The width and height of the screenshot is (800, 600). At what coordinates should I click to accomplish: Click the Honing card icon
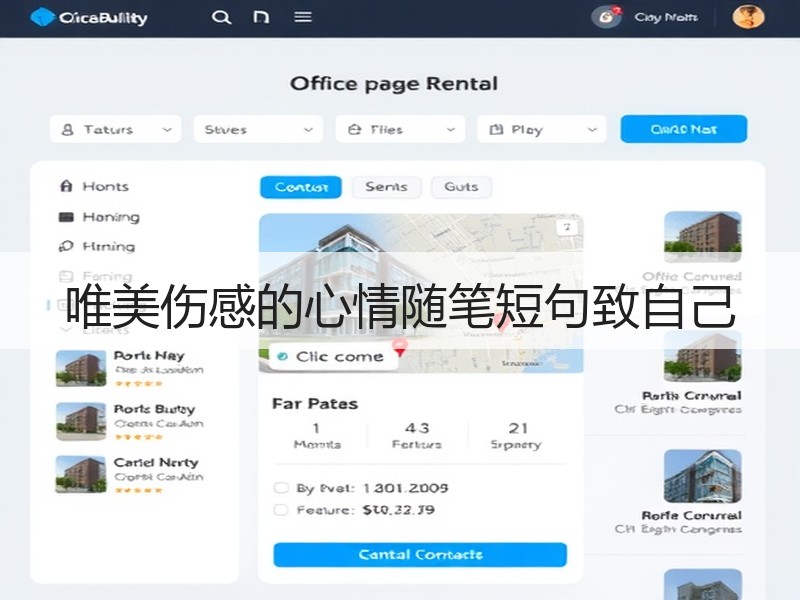66,217
